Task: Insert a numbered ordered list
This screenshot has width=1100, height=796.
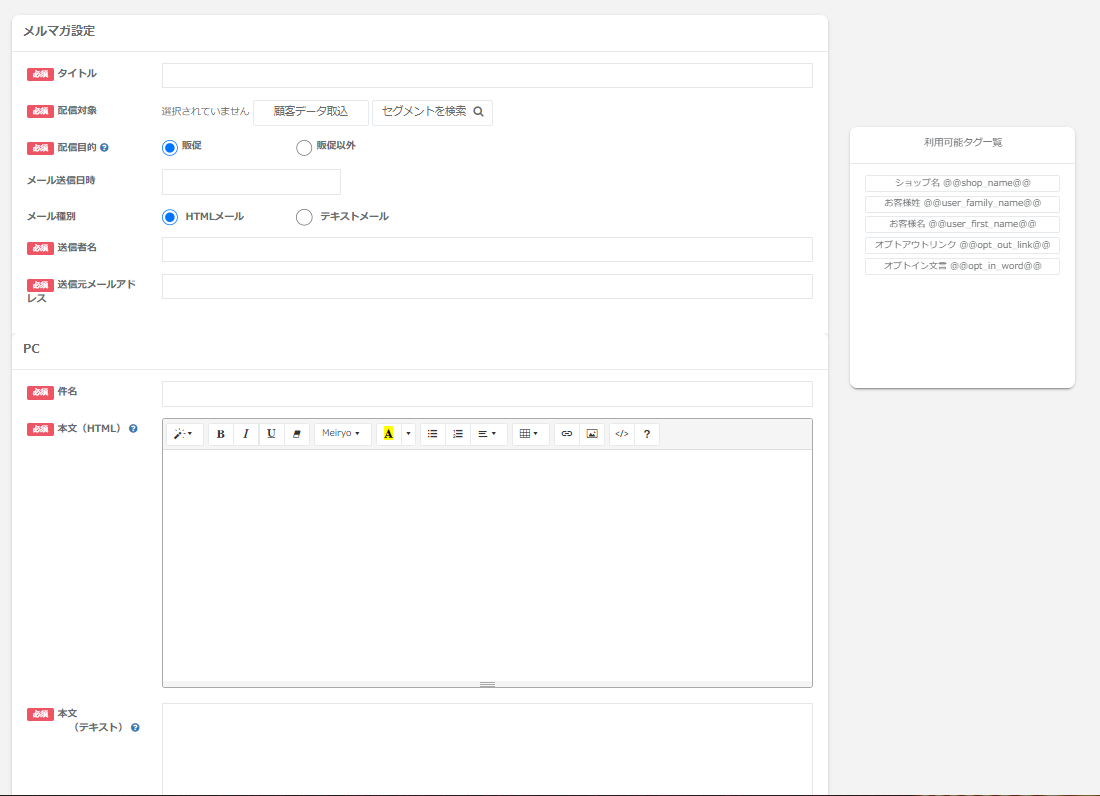Action: [x=458, y=434]
